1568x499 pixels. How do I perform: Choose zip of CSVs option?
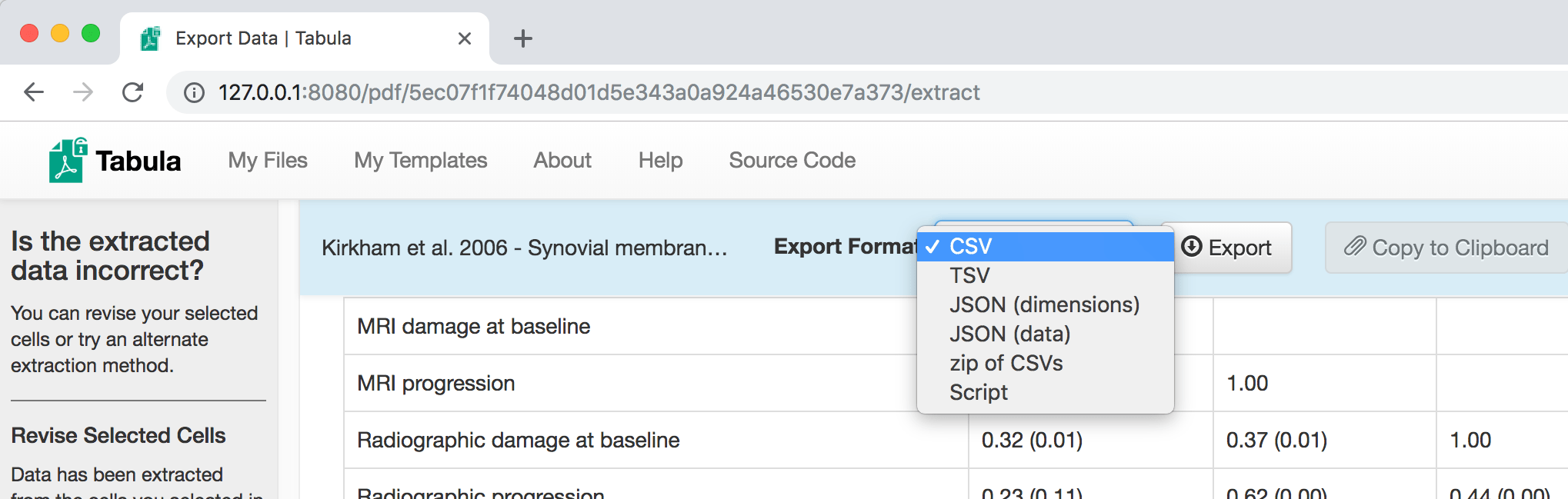(1006, 364)
